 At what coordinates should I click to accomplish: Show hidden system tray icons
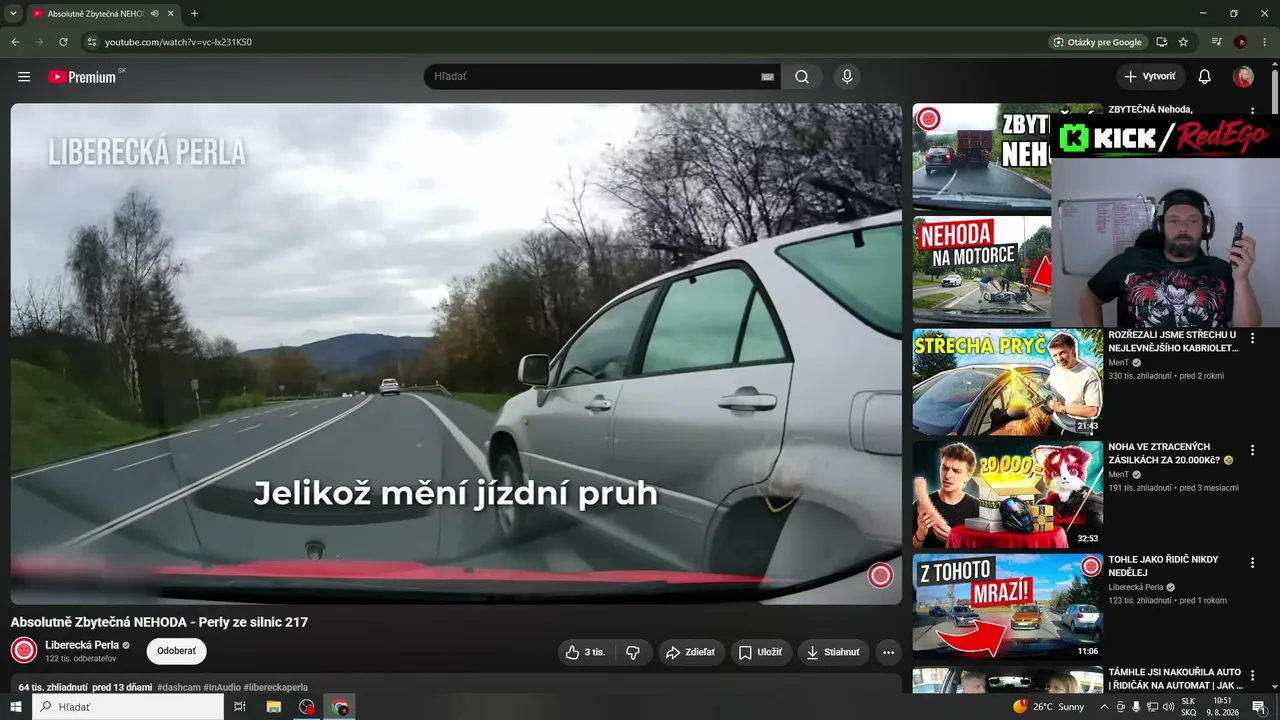[x=1104, y=707]
